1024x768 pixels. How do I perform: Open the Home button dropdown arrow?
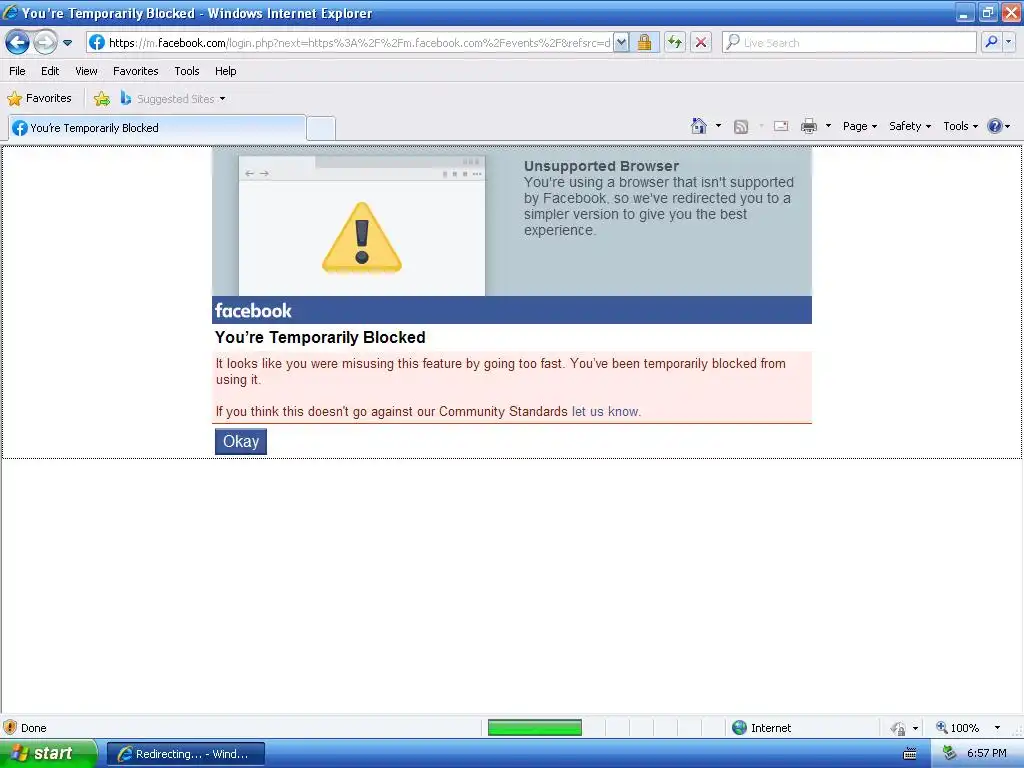click(x=718, y=126)
